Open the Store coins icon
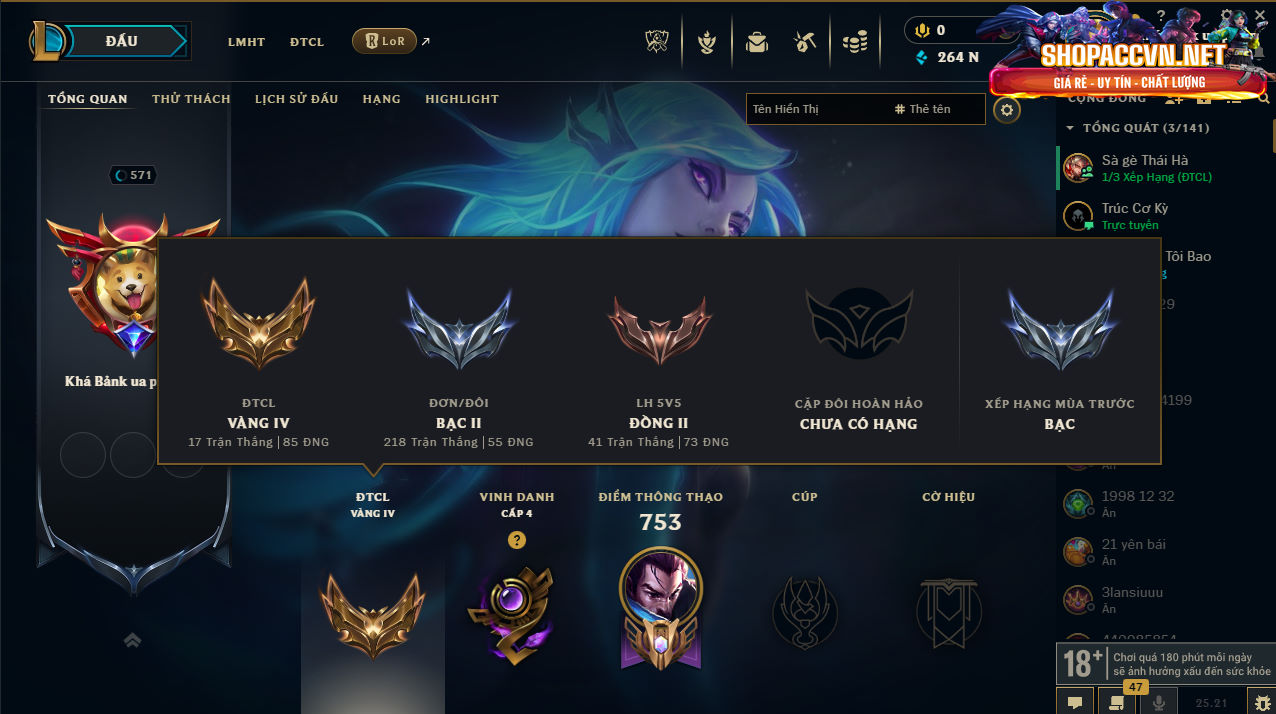The image size is (1276, 714). coord(854,42)
